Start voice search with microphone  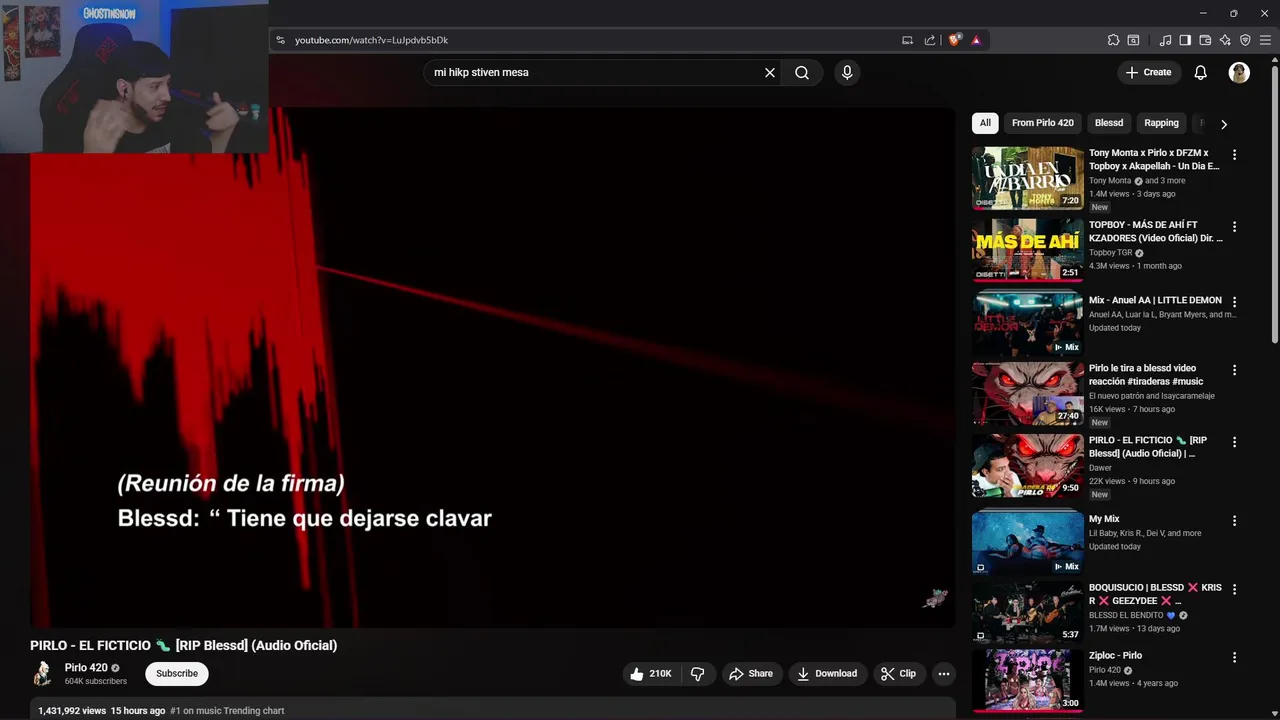[x=847, y=72]
